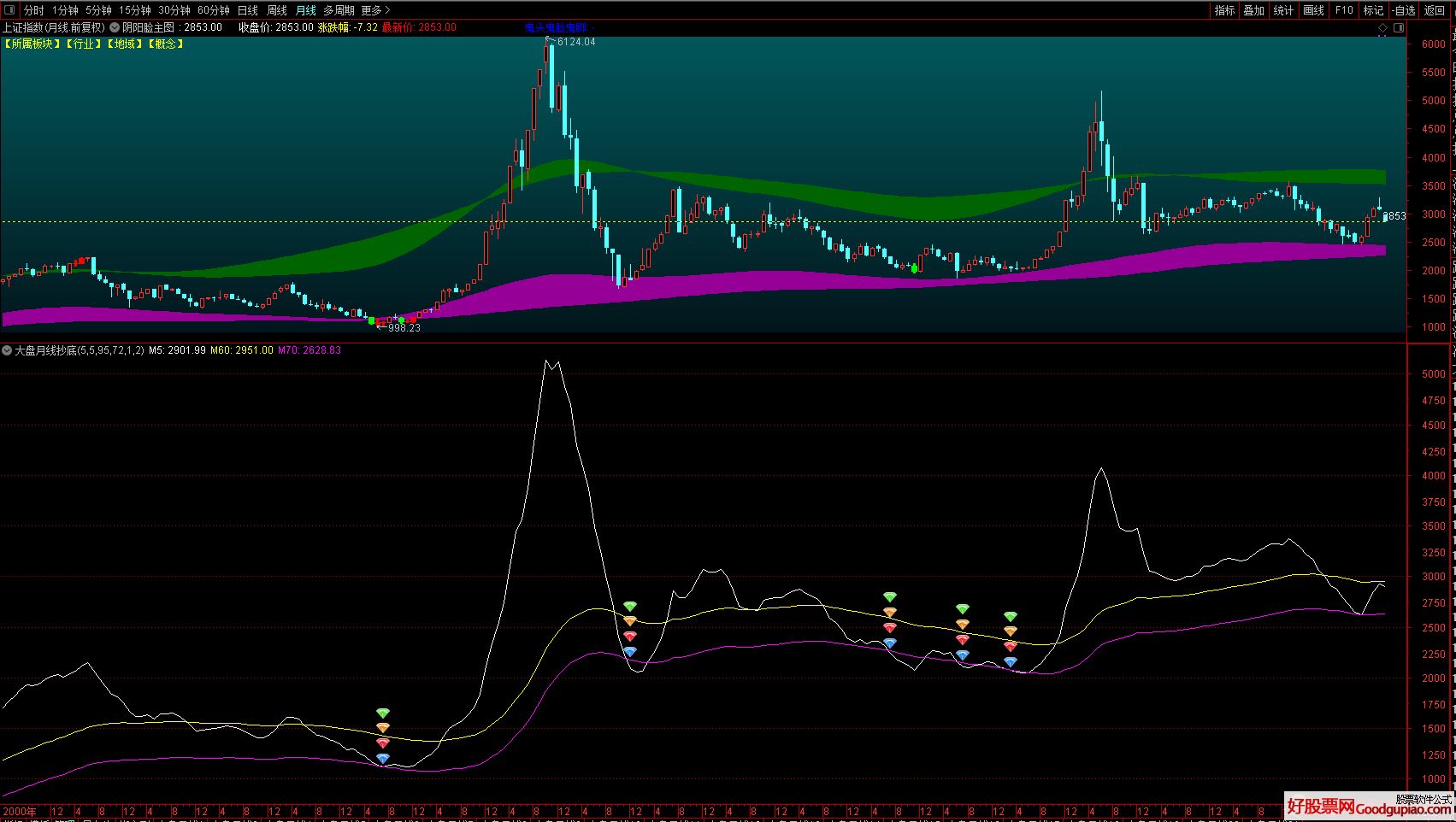Open the 【行业】 industry link
This screenshot has height=822, width=1456.
click(x=83, y=44)
